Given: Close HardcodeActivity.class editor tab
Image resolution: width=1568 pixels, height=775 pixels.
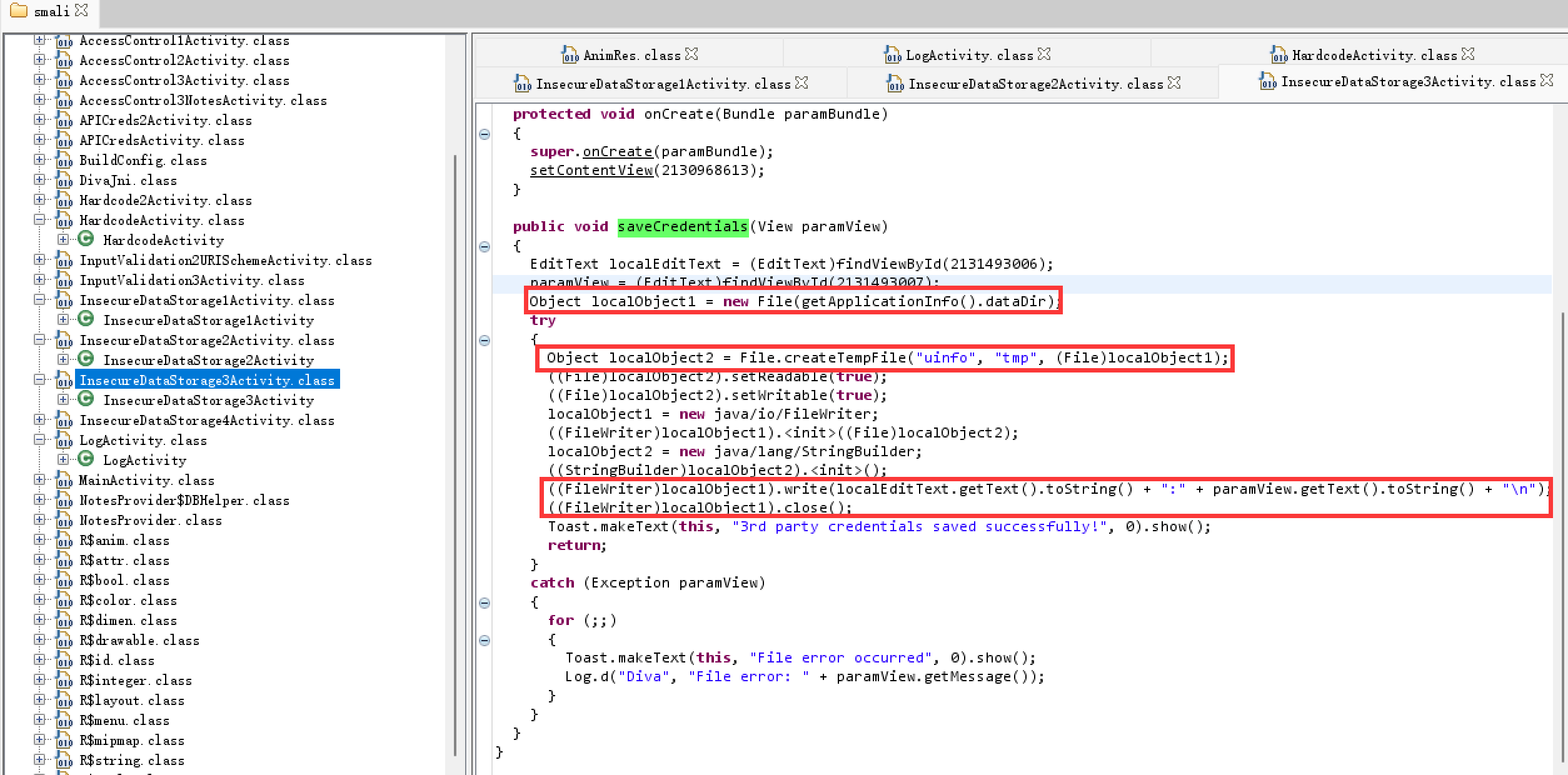Looking at the screenshot, I should click(1468, 54).
